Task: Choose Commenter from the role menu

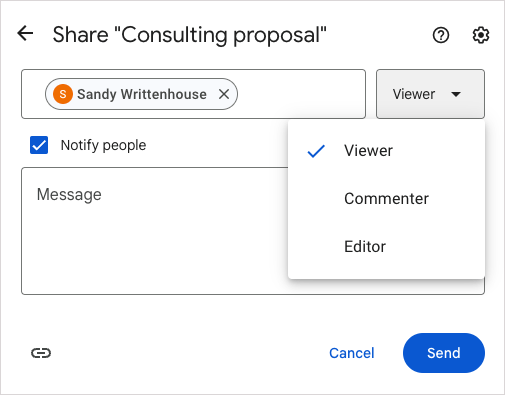Action: tap(386, 199)
